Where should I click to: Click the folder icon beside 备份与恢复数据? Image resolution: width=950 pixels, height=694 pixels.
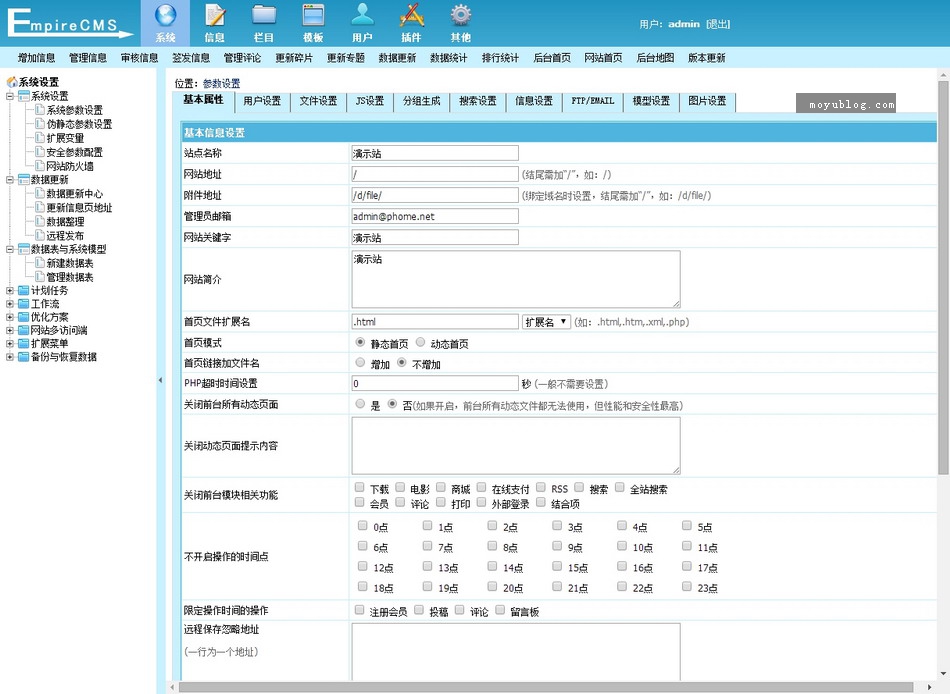[x=24, y=357]
